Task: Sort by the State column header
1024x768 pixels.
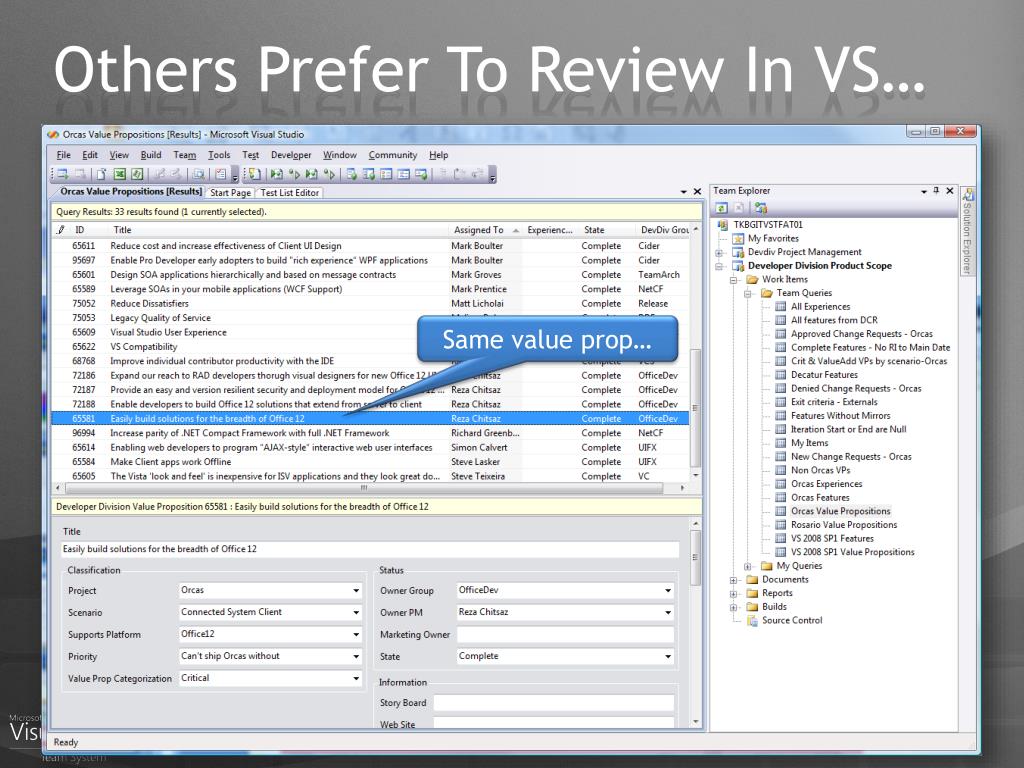Action: [x=607, y=230]
